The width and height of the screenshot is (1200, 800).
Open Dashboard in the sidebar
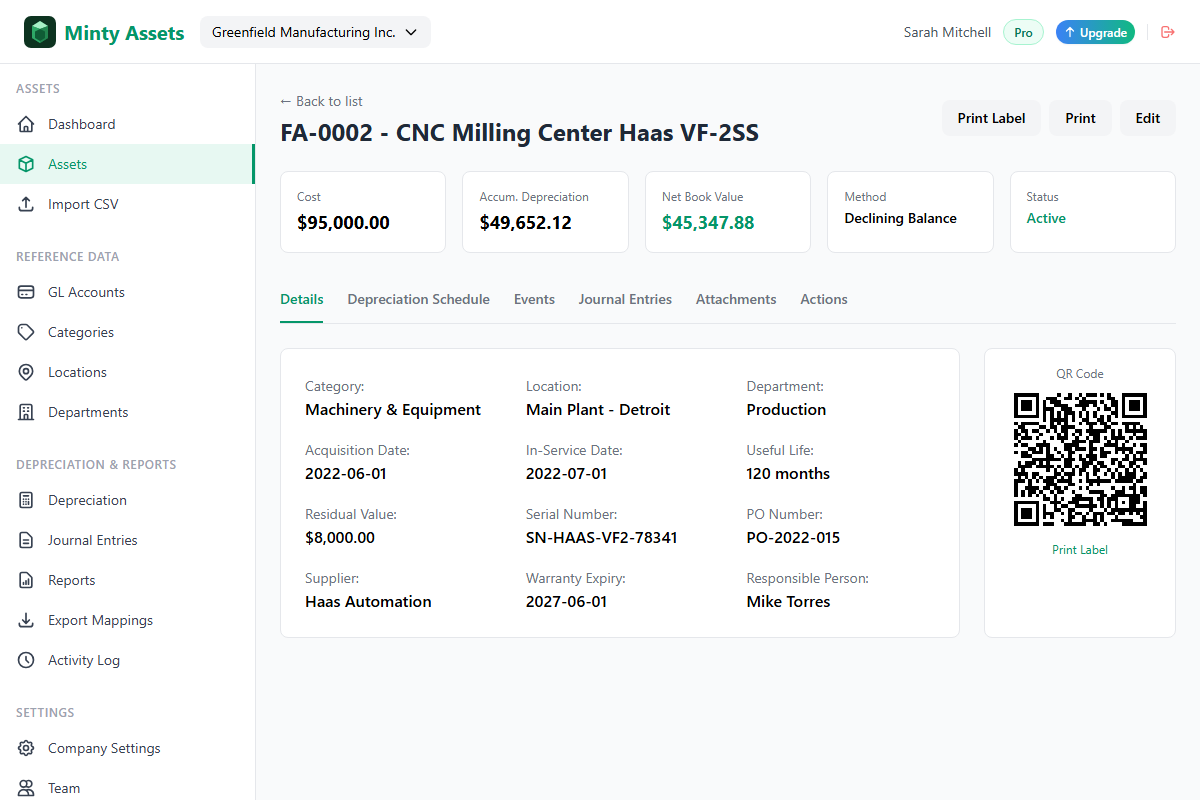[127, 124]
